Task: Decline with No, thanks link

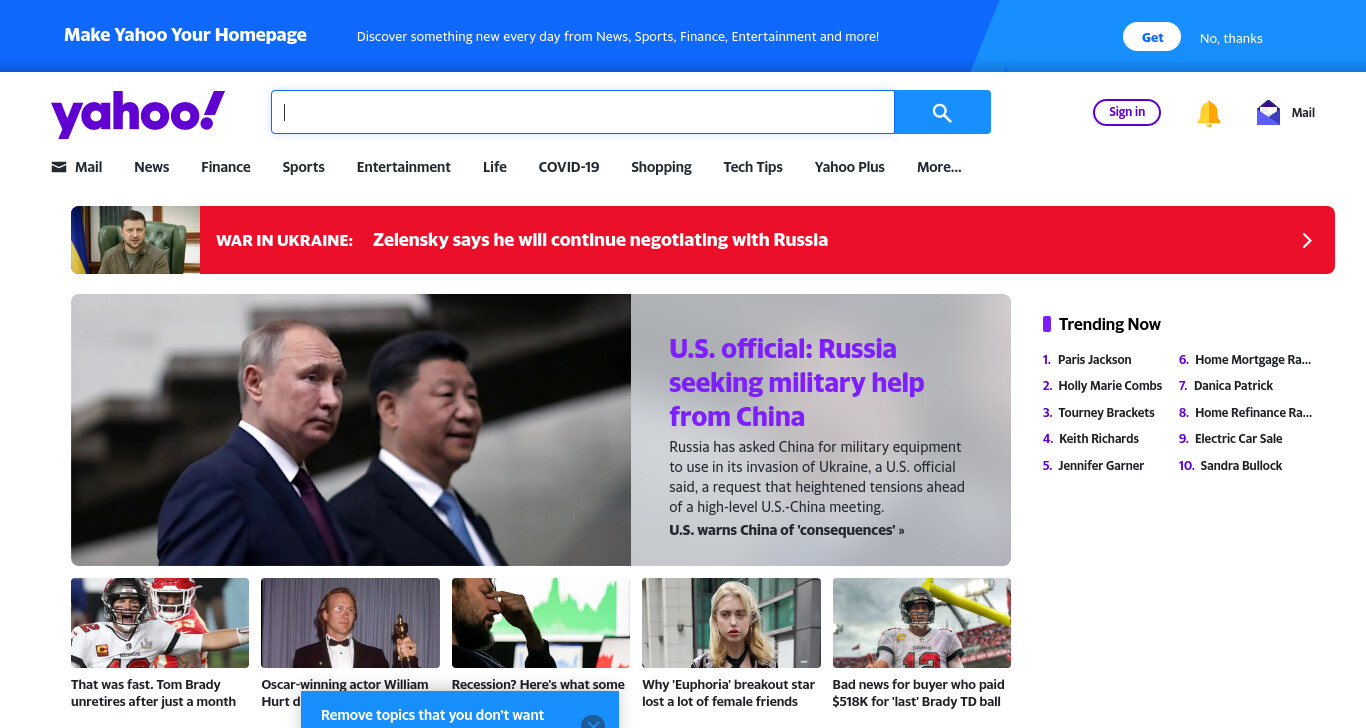Action: pos(1231,38)
